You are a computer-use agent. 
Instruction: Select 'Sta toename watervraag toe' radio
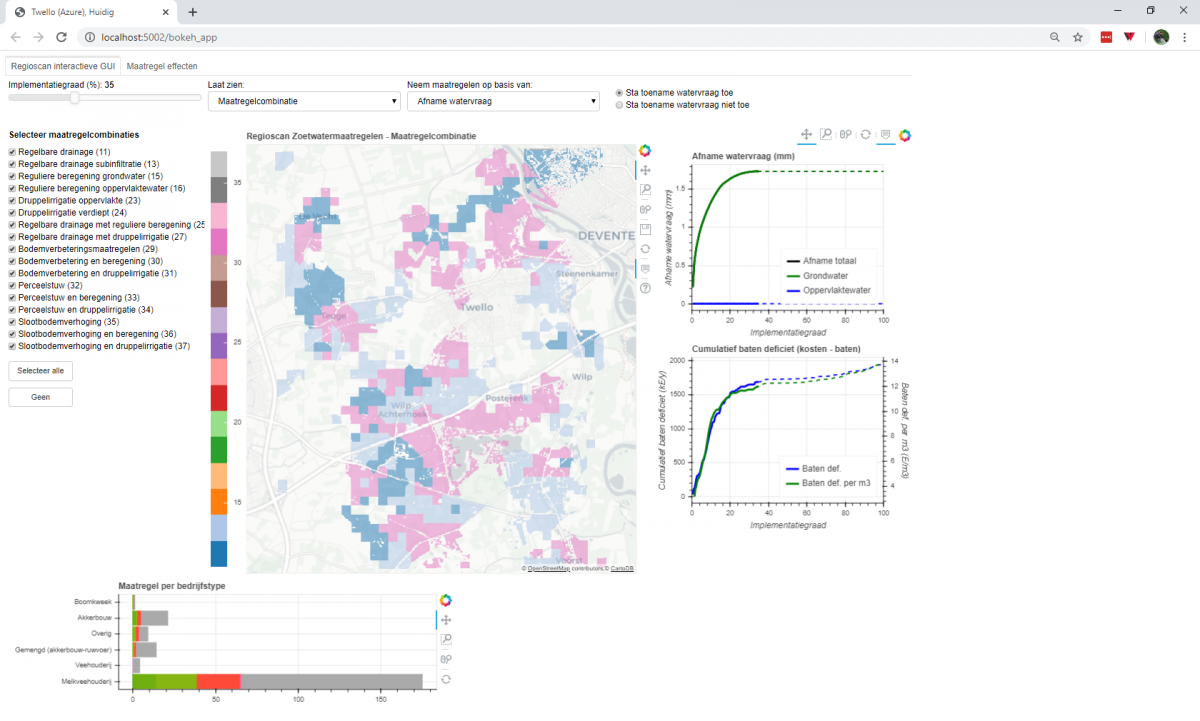(x=619, y=92)
